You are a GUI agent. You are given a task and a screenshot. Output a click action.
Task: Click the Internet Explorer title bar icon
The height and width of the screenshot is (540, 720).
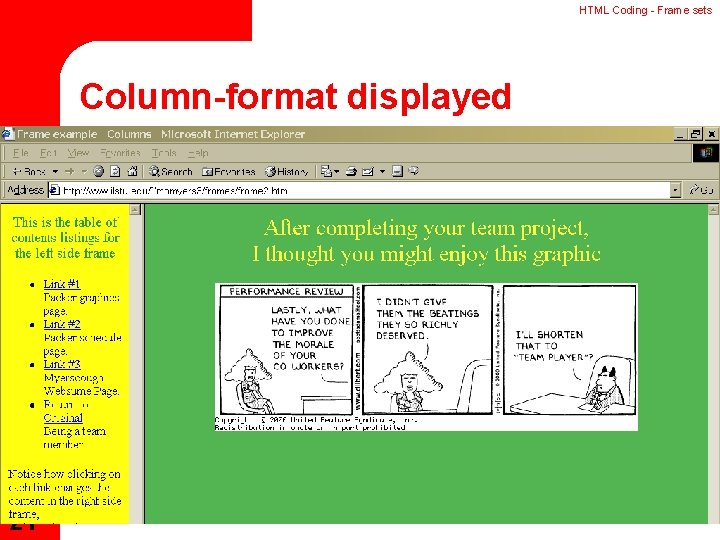[7, 134]
